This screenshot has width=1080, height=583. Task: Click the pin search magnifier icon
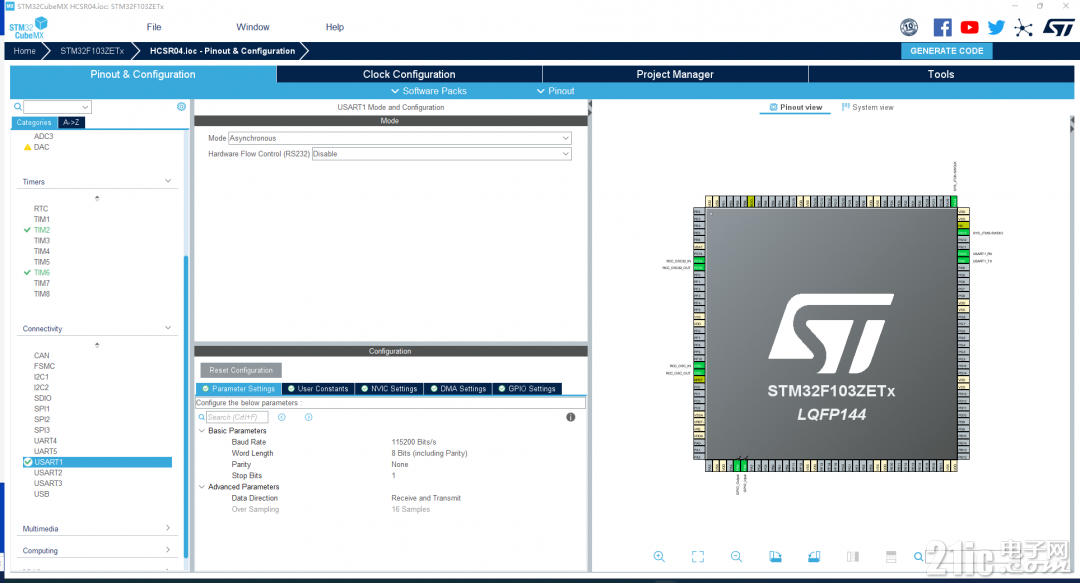[919, 557]
